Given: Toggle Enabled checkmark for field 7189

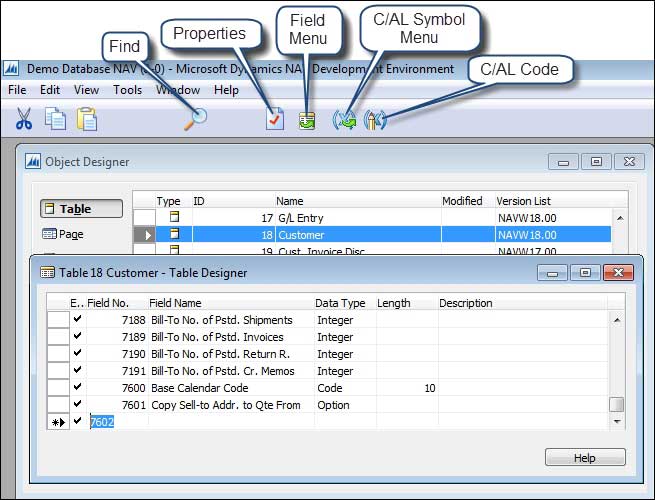Looking at the screenshot, I should [x=77, y=336].
